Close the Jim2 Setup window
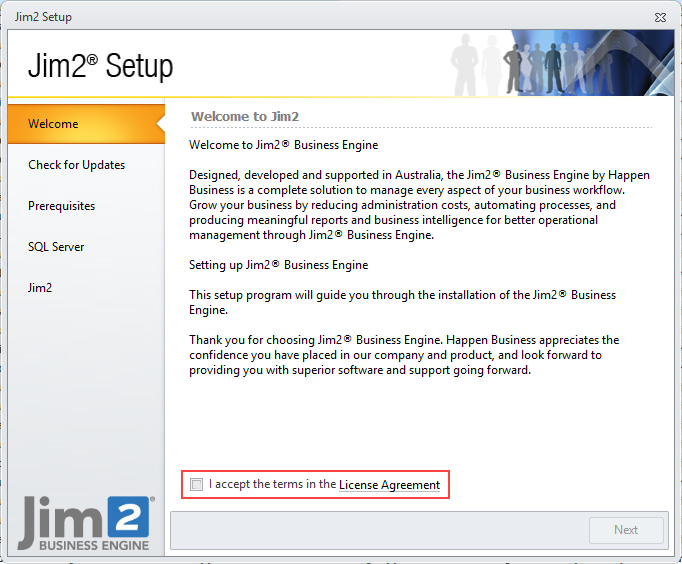 coord(660,17)
